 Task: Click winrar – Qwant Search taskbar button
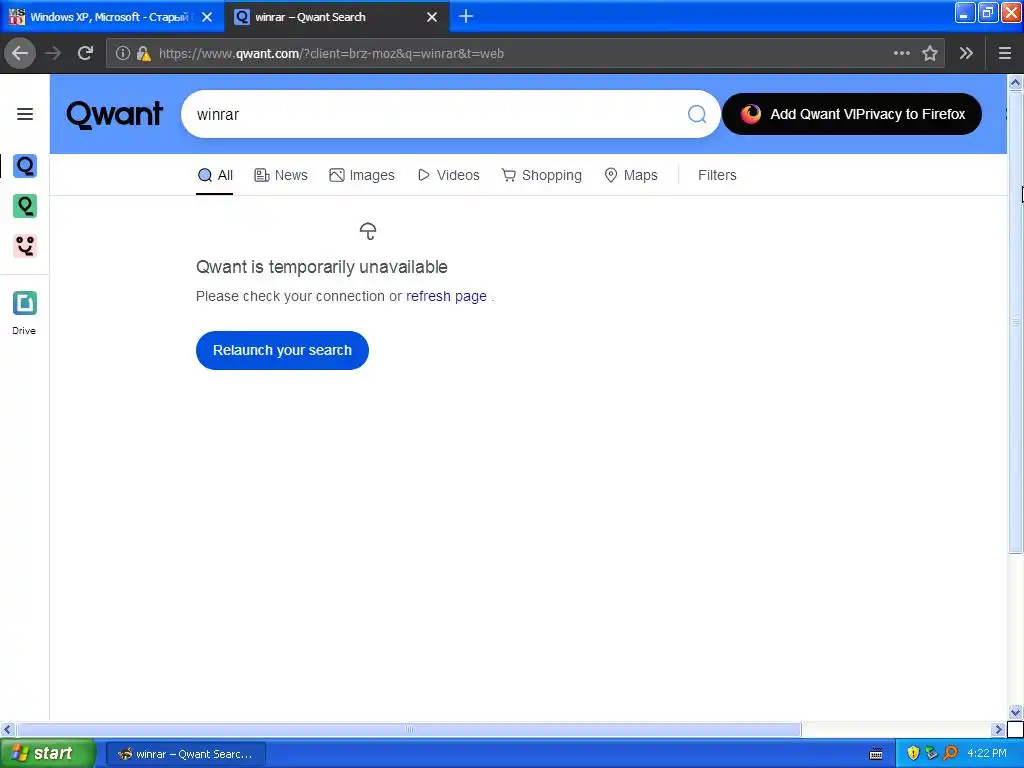point(185,754)
